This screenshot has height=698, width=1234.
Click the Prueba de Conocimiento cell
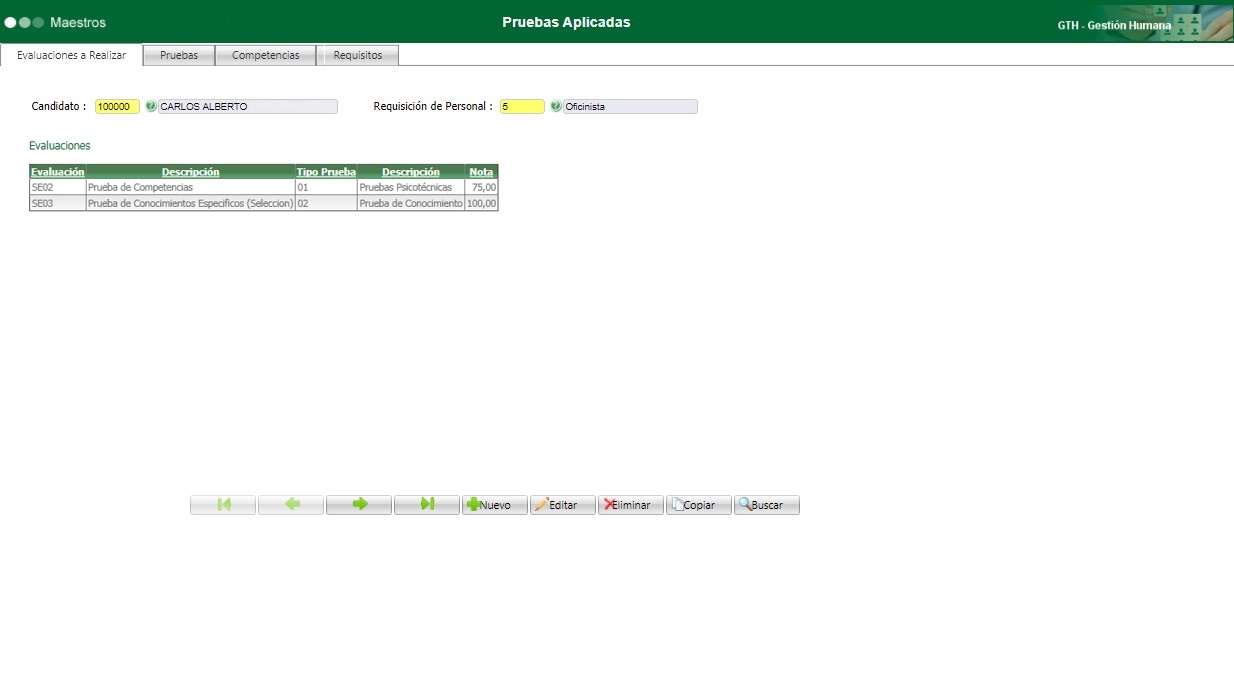(x=411, y=203)
